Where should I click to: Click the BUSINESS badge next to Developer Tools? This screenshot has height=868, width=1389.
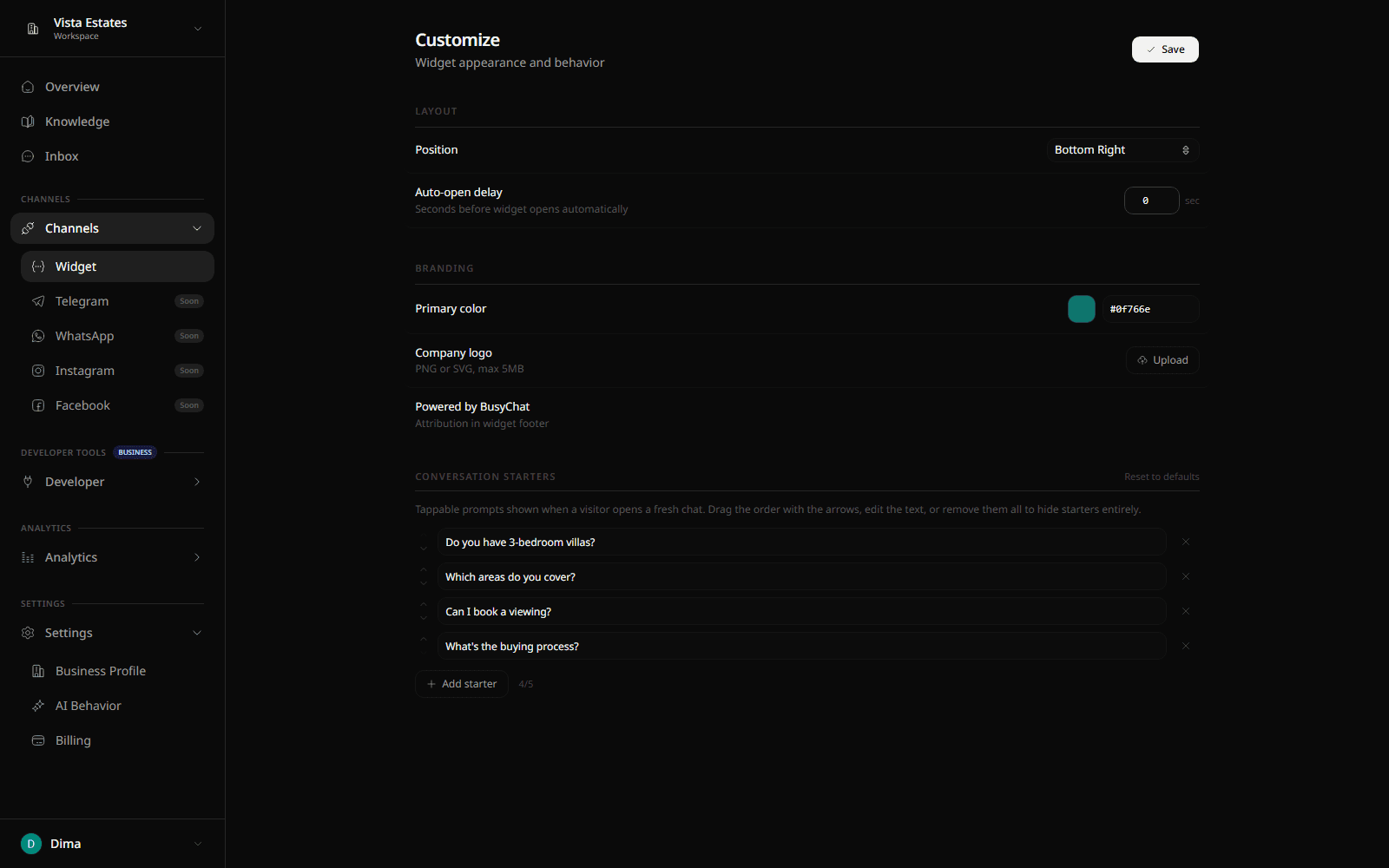(135, 452)
